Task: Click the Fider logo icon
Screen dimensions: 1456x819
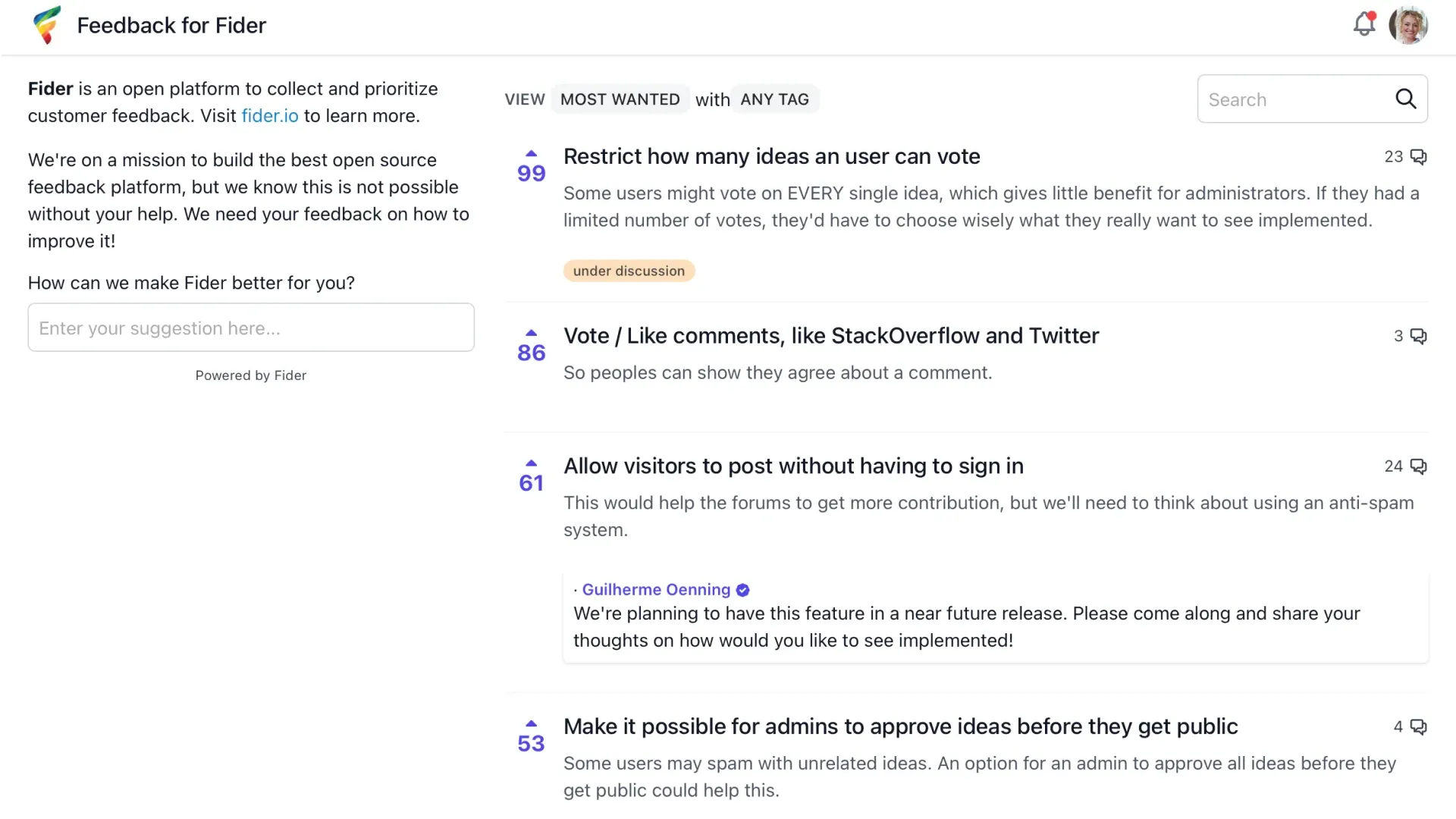Action: pos(47,25)
